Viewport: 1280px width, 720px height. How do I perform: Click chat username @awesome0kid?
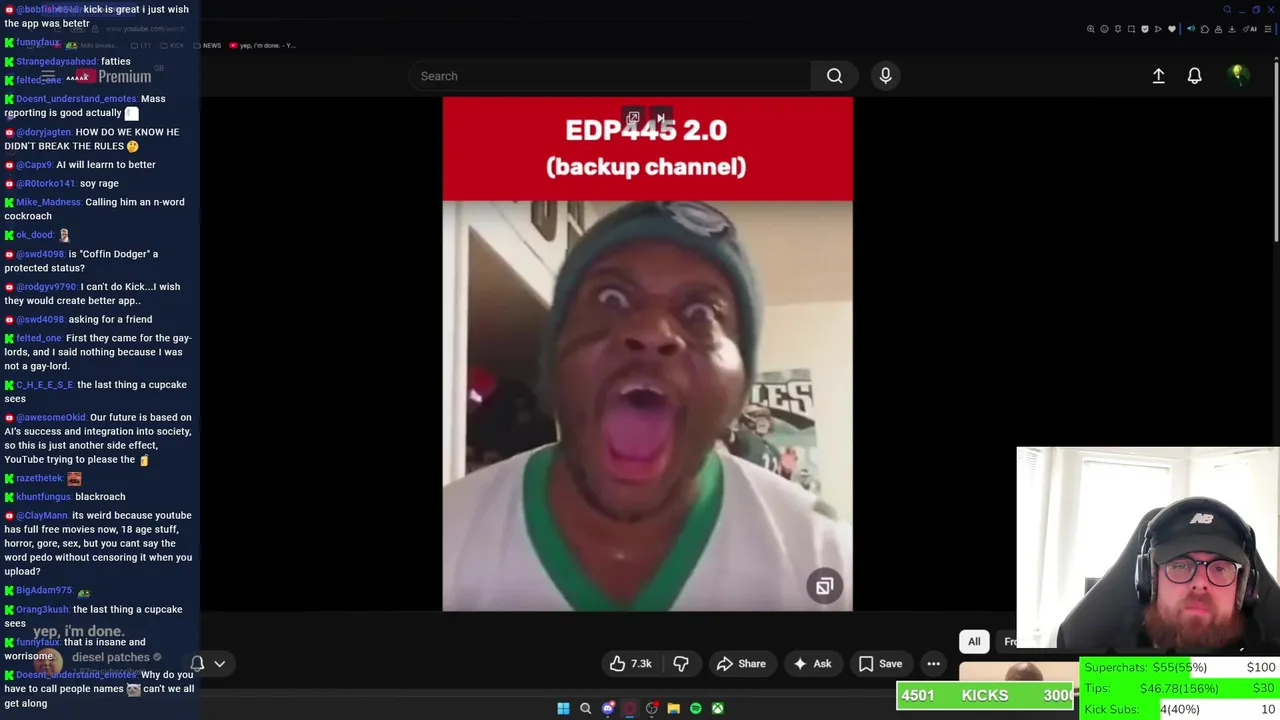pos(51,417)
